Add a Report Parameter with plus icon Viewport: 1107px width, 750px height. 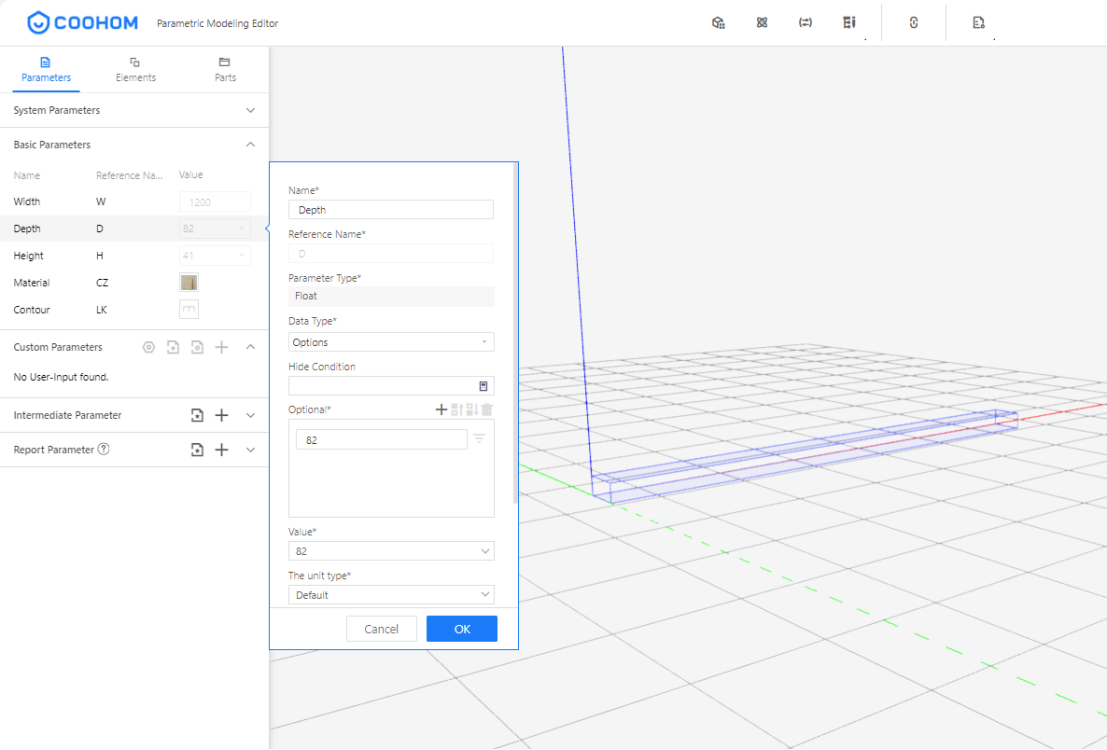coord(222,450)
